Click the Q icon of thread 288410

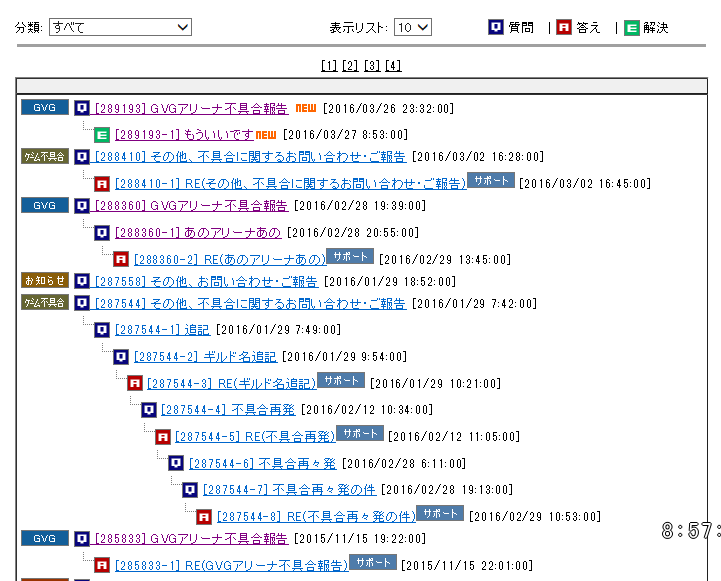(82, 157)
